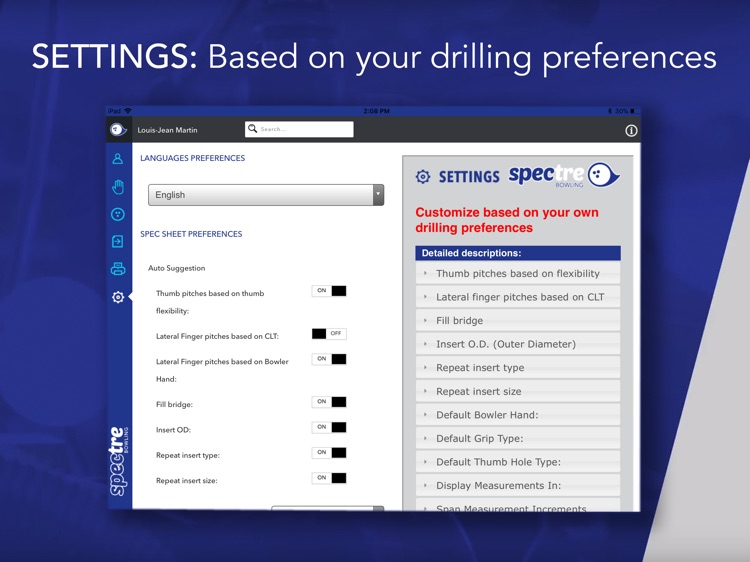Expand the Default Thumb Hole Type description

click(518, 462)
